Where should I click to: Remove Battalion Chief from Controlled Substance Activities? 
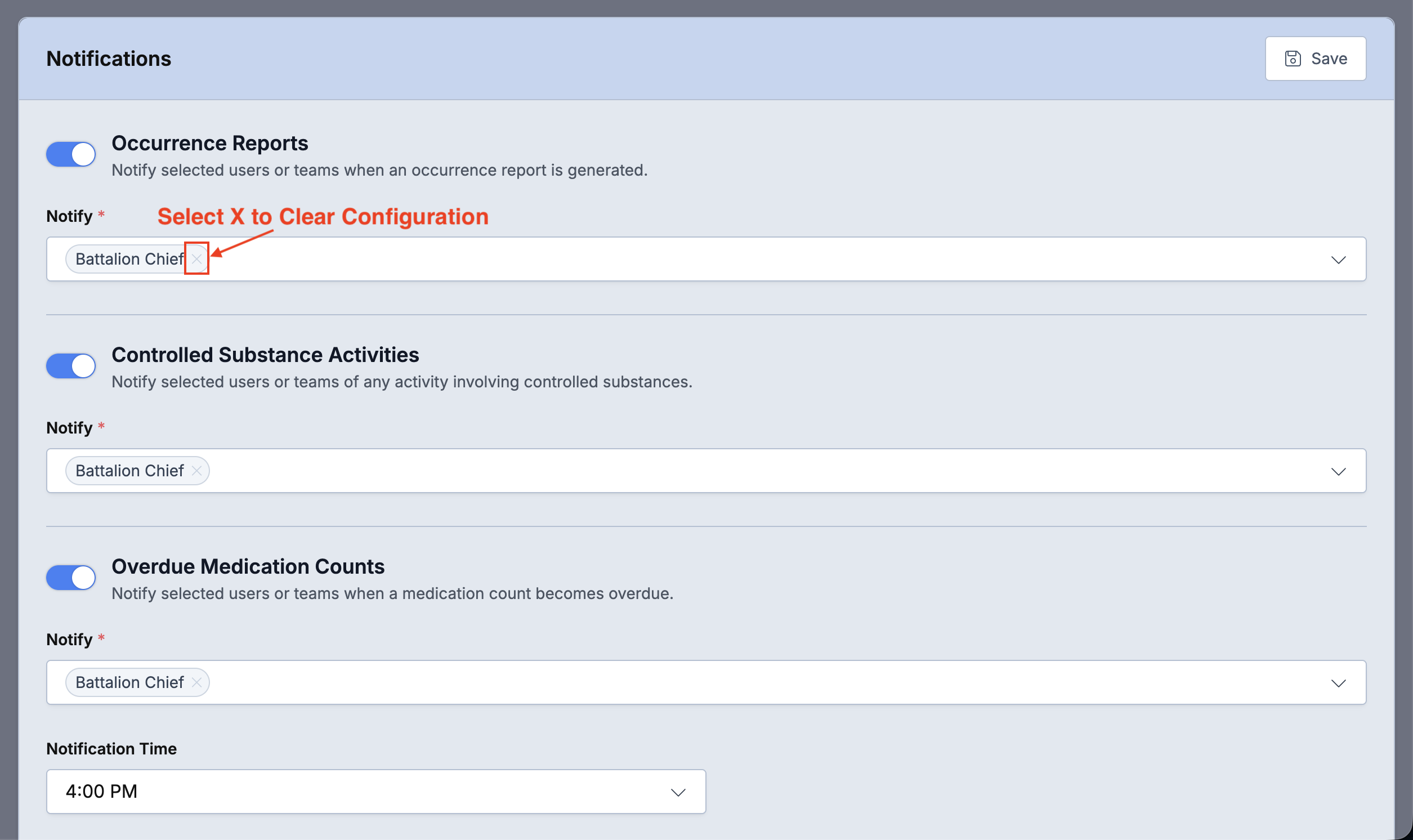196,470
